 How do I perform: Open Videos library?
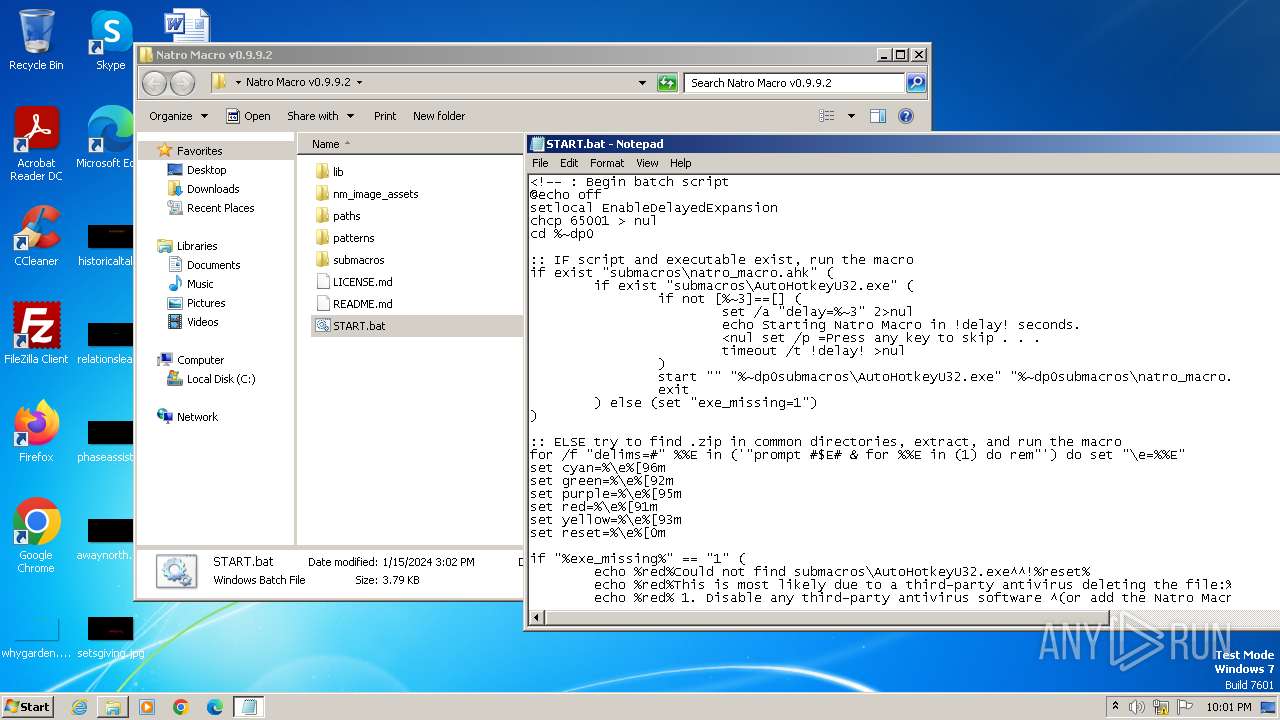click(202, 322)
